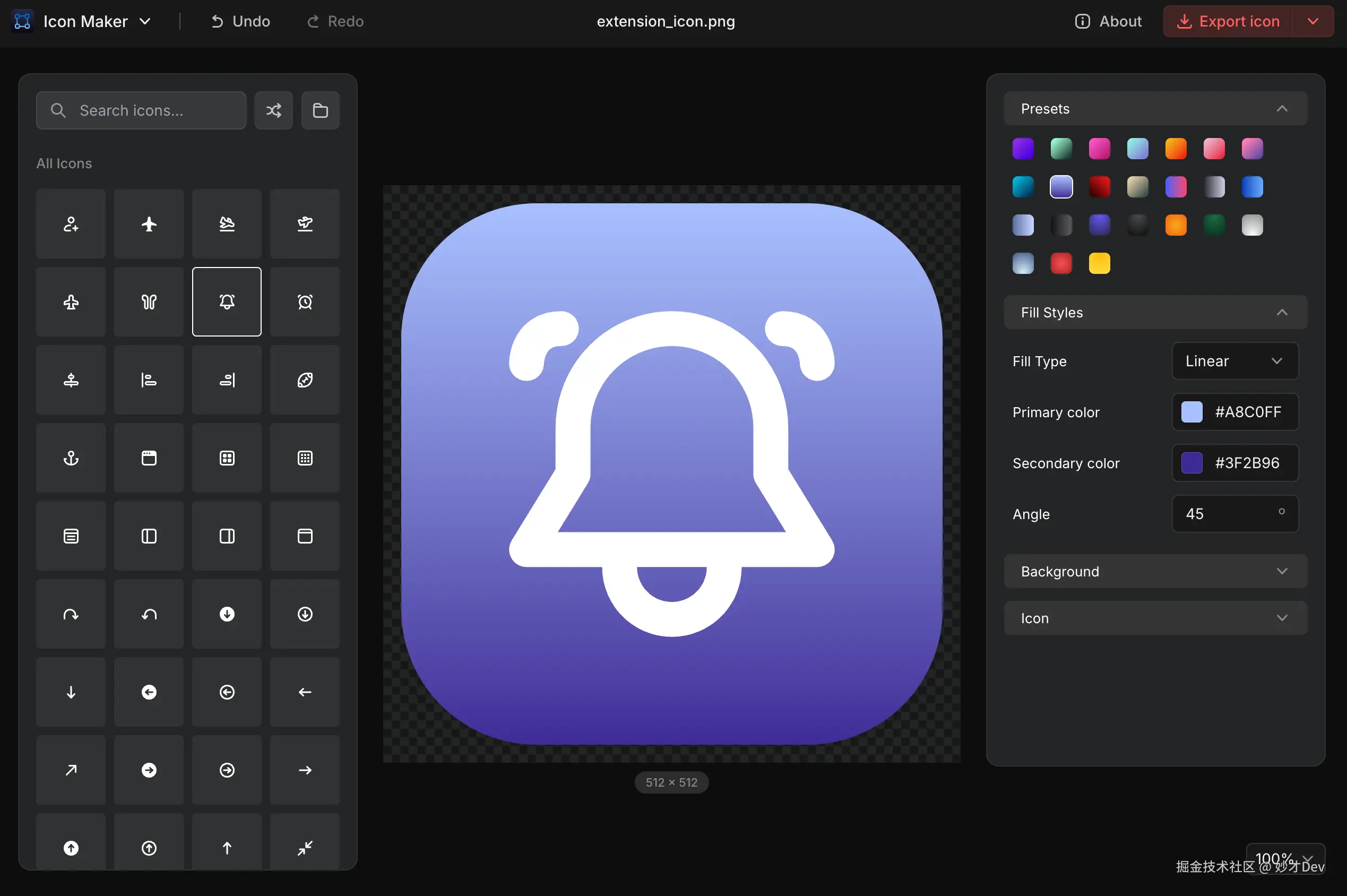This screenshot has height=896, width=1347.
Task: Choose the alarm clock icon tile
Action: [305, 301]
